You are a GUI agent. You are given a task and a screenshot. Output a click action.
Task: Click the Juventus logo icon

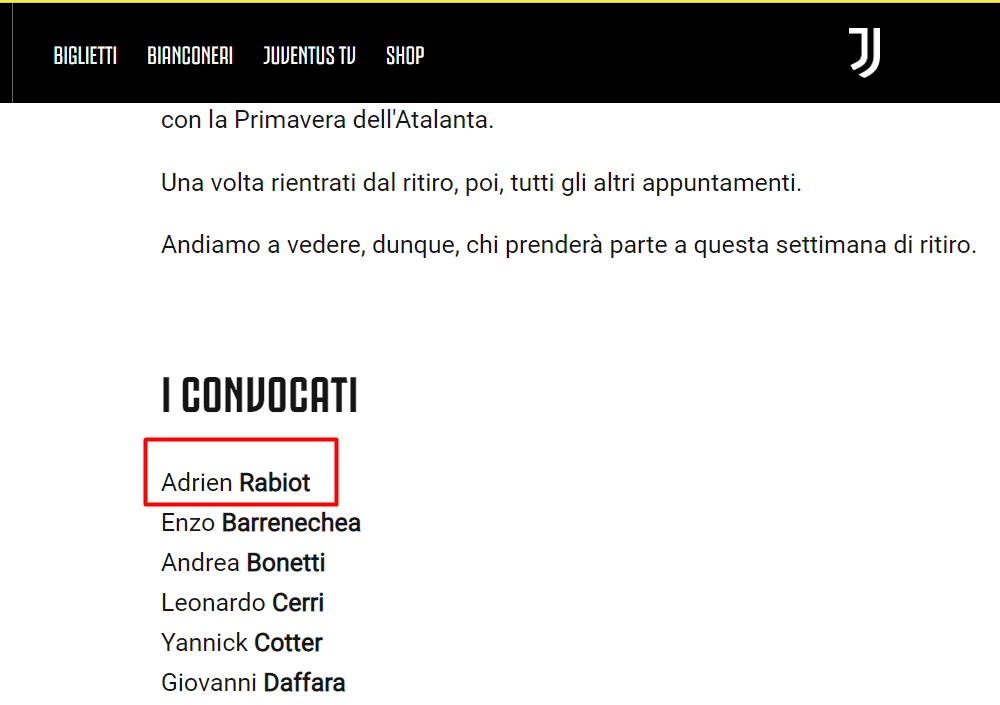[x=865, y=53]
